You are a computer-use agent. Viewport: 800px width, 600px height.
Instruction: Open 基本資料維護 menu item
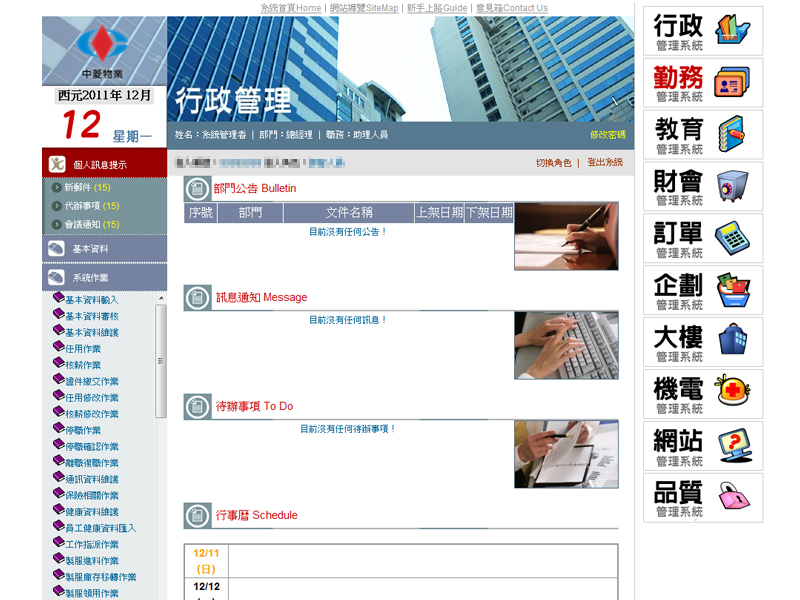(x=92, y=333)
